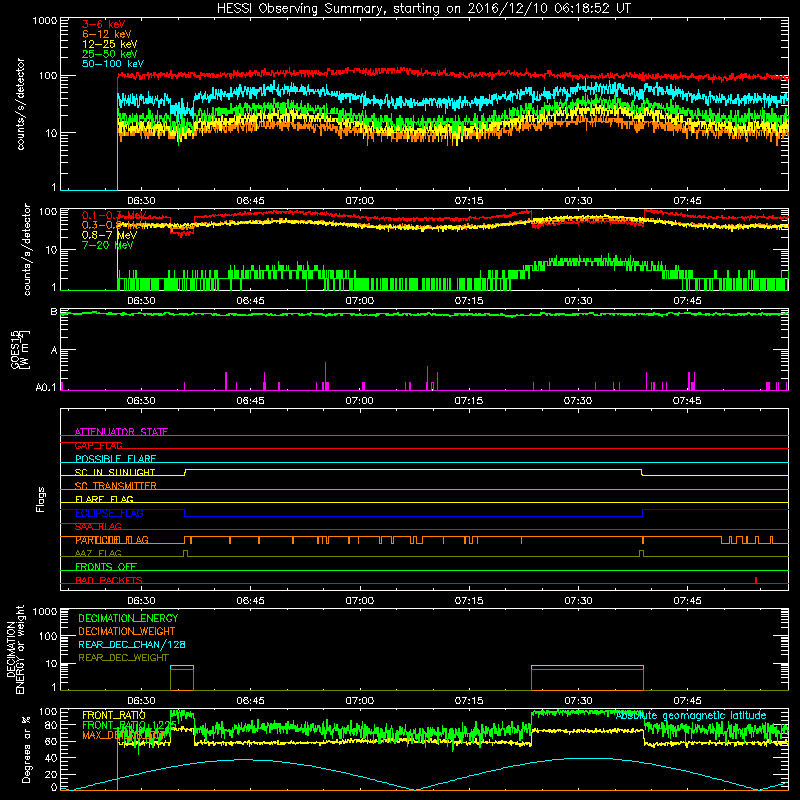Click the HESSI Observing Summary title text
The width and height of the screenshot is (800, 800).
[x=424, y=9]
